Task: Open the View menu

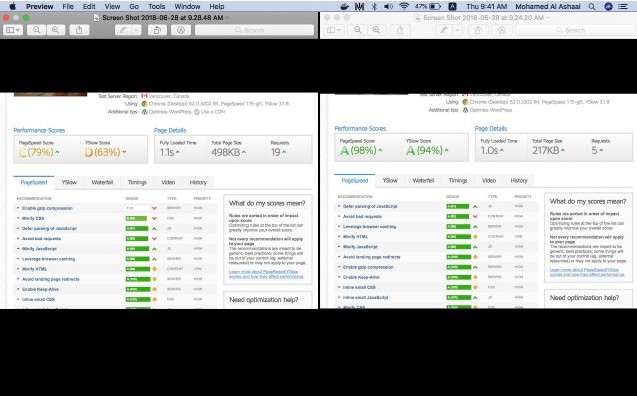Action: click(x=112, y=6)
